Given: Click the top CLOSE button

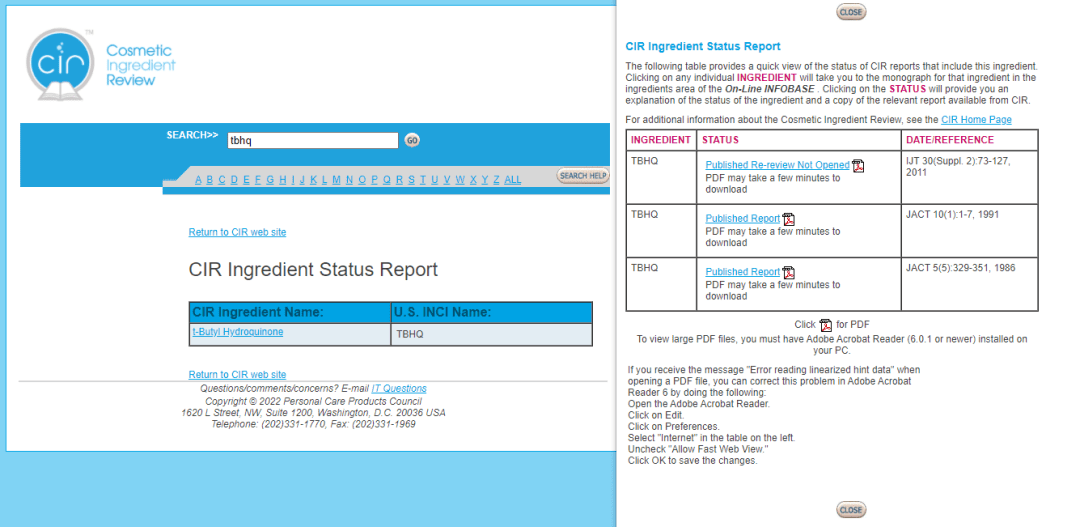Looking at the screenshot, I should [851, 12].
